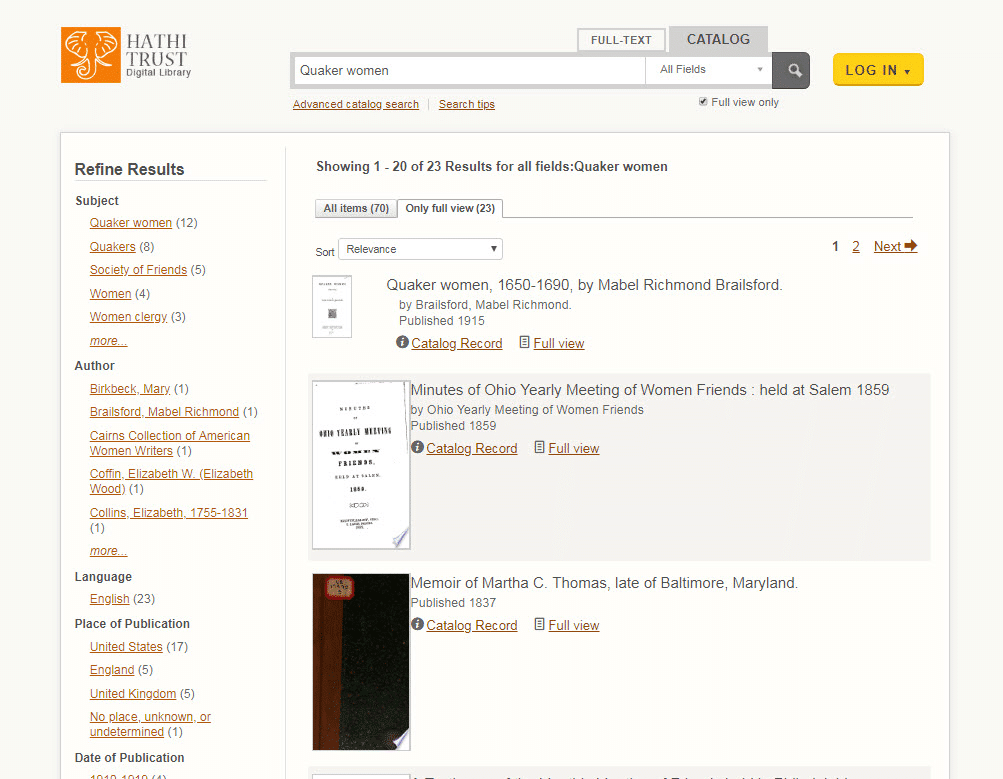Expand more authors under Author facet
Viewport: 1003px width, 779px height.
tap(108, 551)
